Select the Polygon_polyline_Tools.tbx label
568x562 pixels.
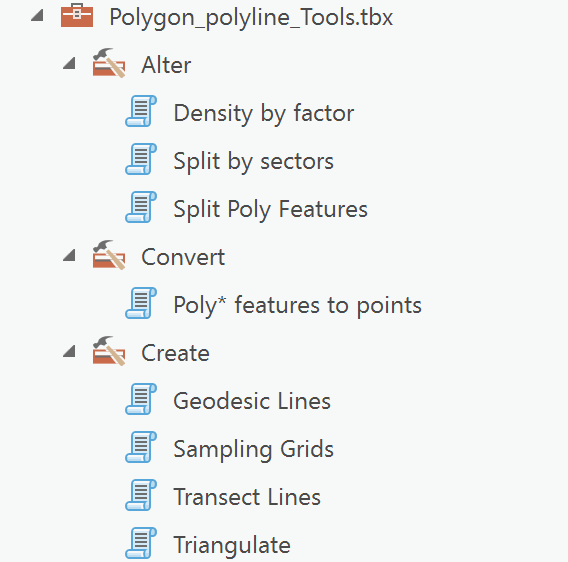click(251, 18)
